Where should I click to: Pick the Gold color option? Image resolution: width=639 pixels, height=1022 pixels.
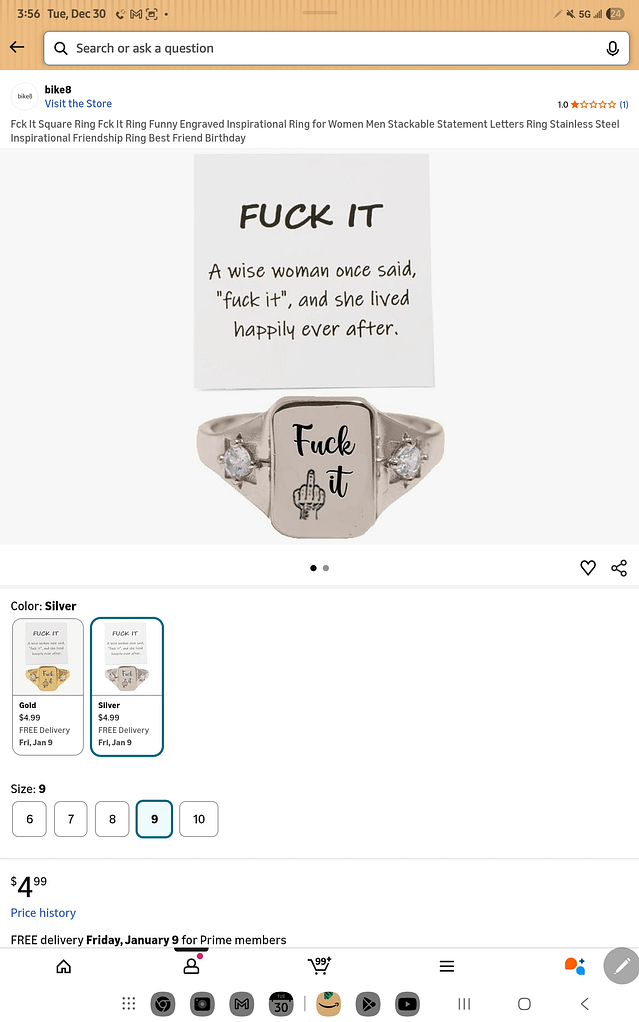48,687
